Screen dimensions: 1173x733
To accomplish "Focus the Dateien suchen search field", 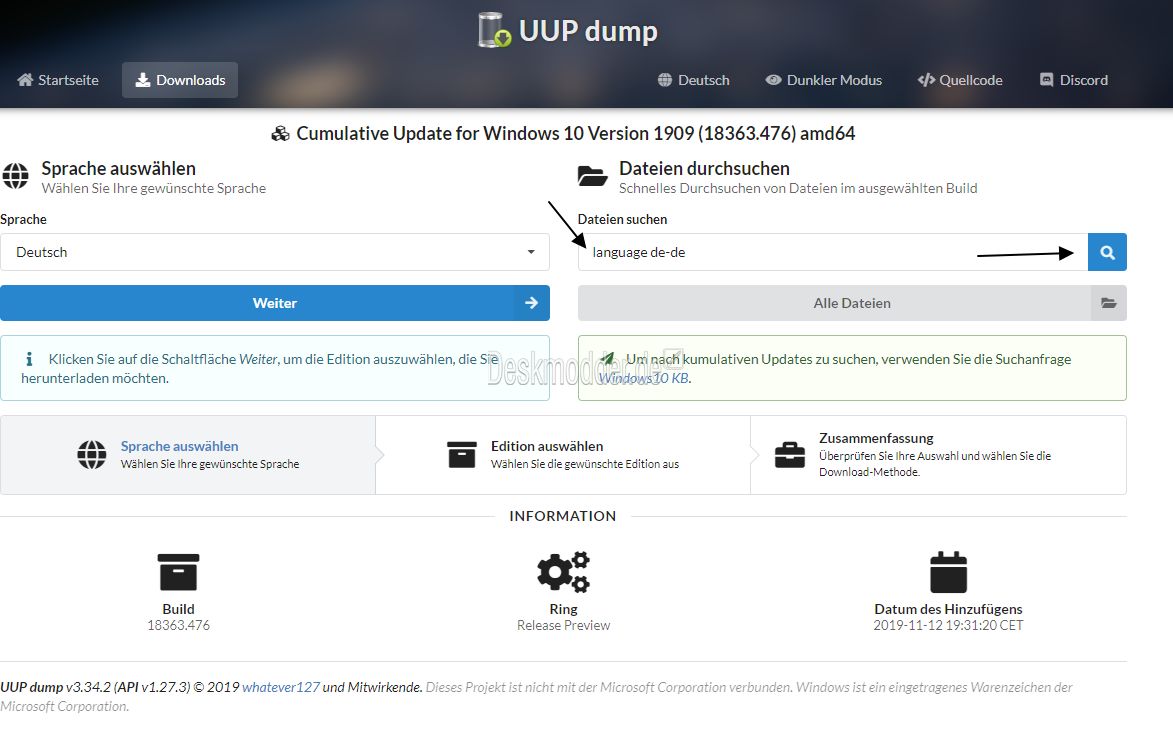I will pyautogui.click(x=833, y=252).
